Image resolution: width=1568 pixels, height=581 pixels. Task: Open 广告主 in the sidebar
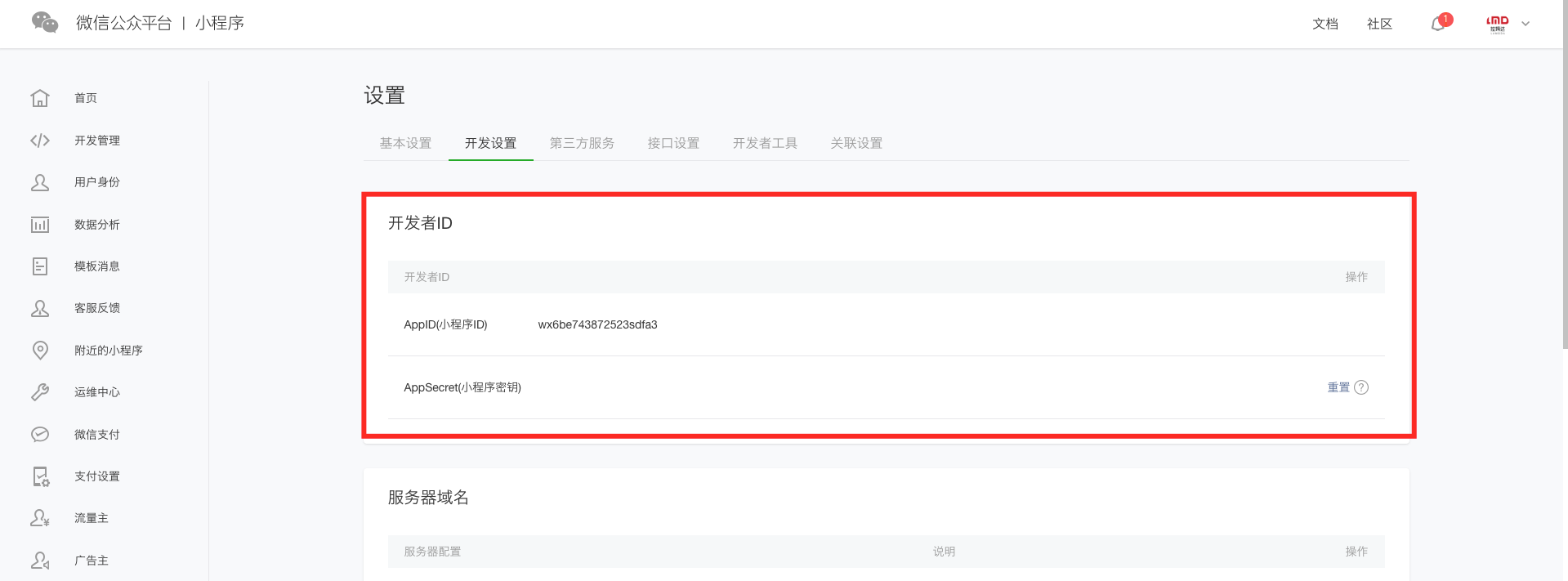click(x=92, y=561)
